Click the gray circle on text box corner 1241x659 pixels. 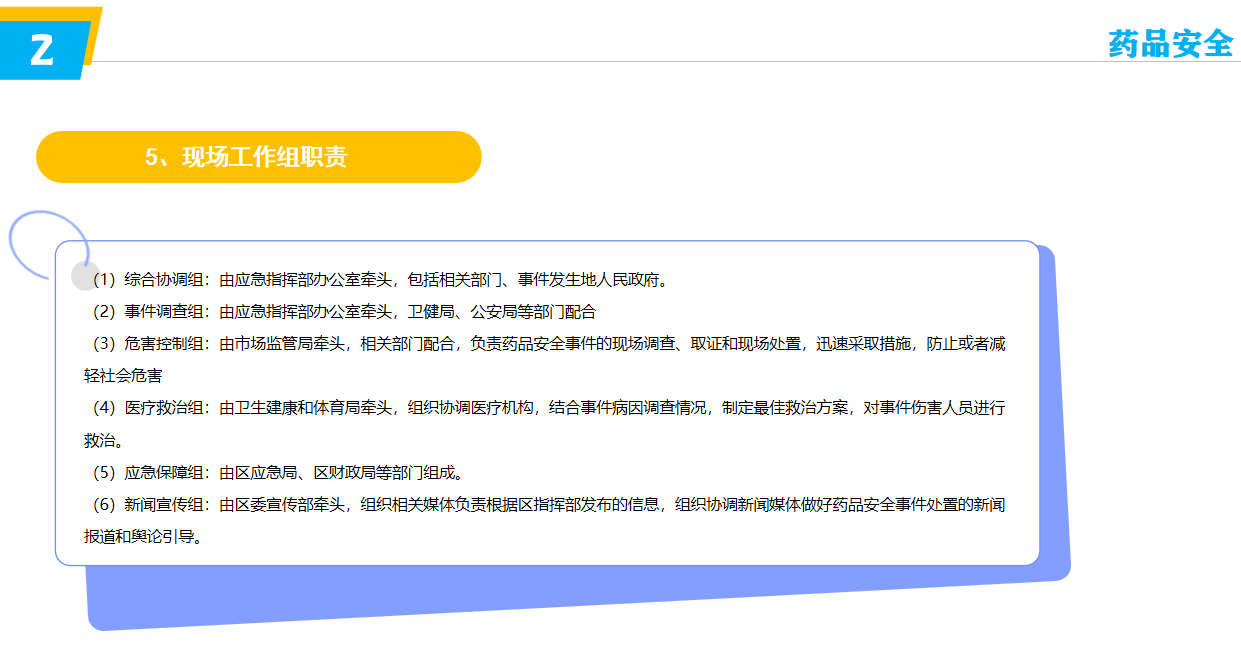pos(84,276)
